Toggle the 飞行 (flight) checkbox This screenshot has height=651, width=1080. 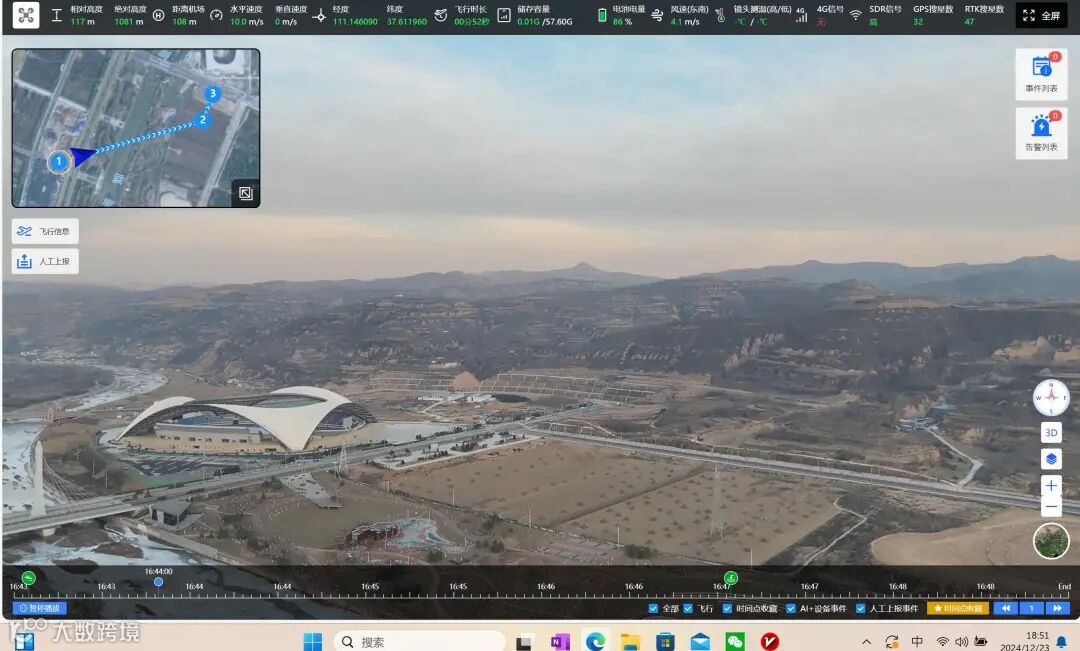coord(687,608)
